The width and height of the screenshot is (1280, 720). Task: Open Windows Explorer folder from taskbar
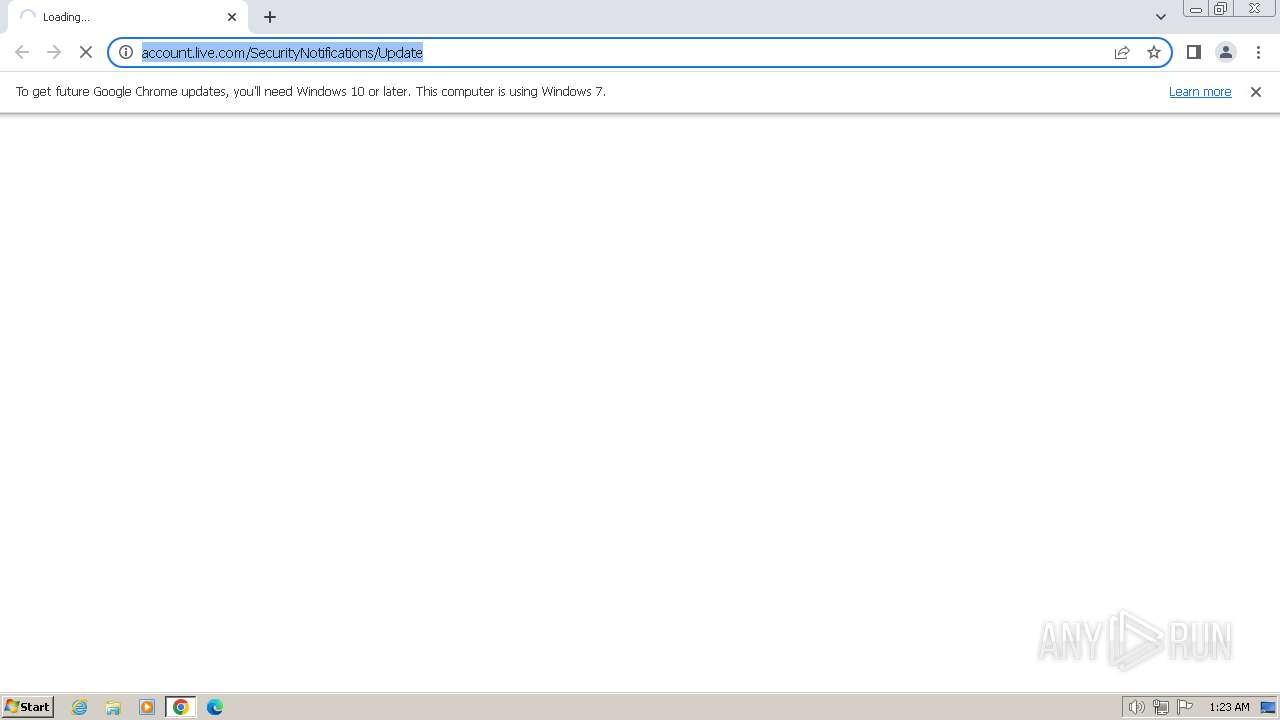(x=113, y=707)
